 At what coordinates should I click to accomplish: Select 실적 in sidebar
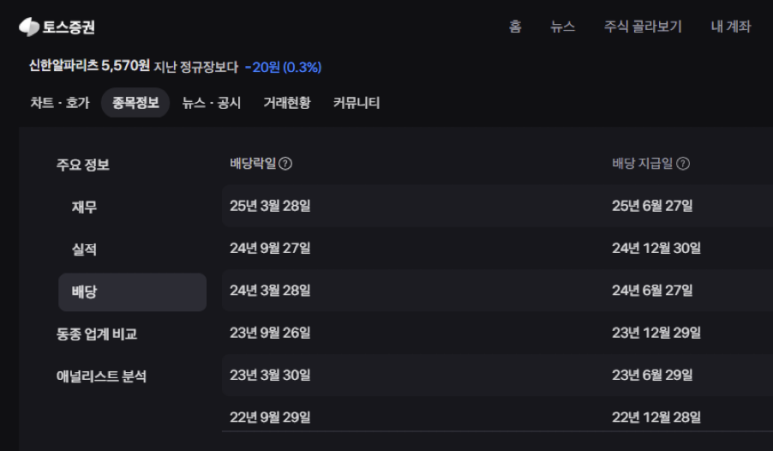(84, 249)
